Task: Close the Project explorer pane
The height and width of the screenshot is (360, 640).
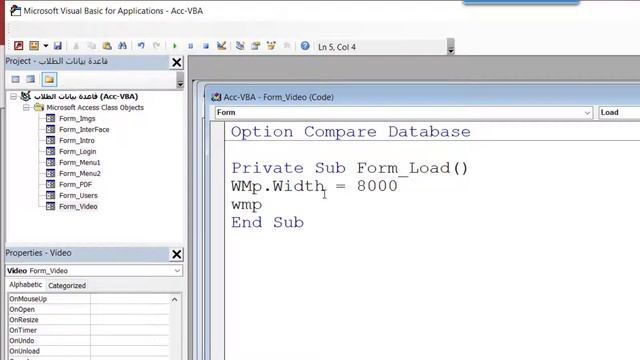Action: pos(177,62)
